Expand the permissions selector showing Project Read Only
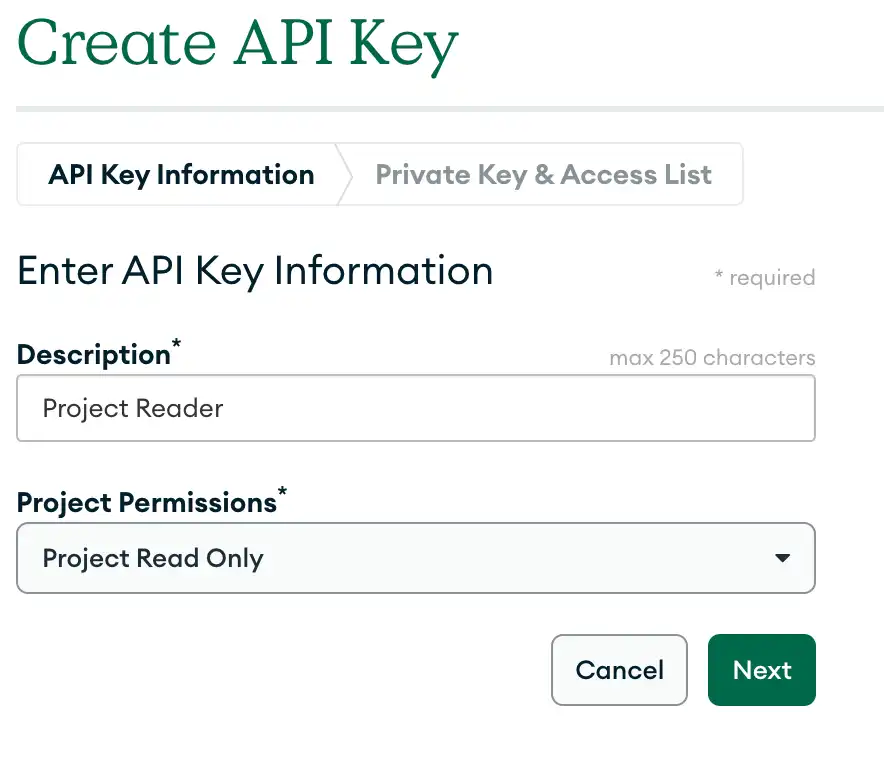The width and height of the screenshot is (884, 758). click(x=416, y=558)
